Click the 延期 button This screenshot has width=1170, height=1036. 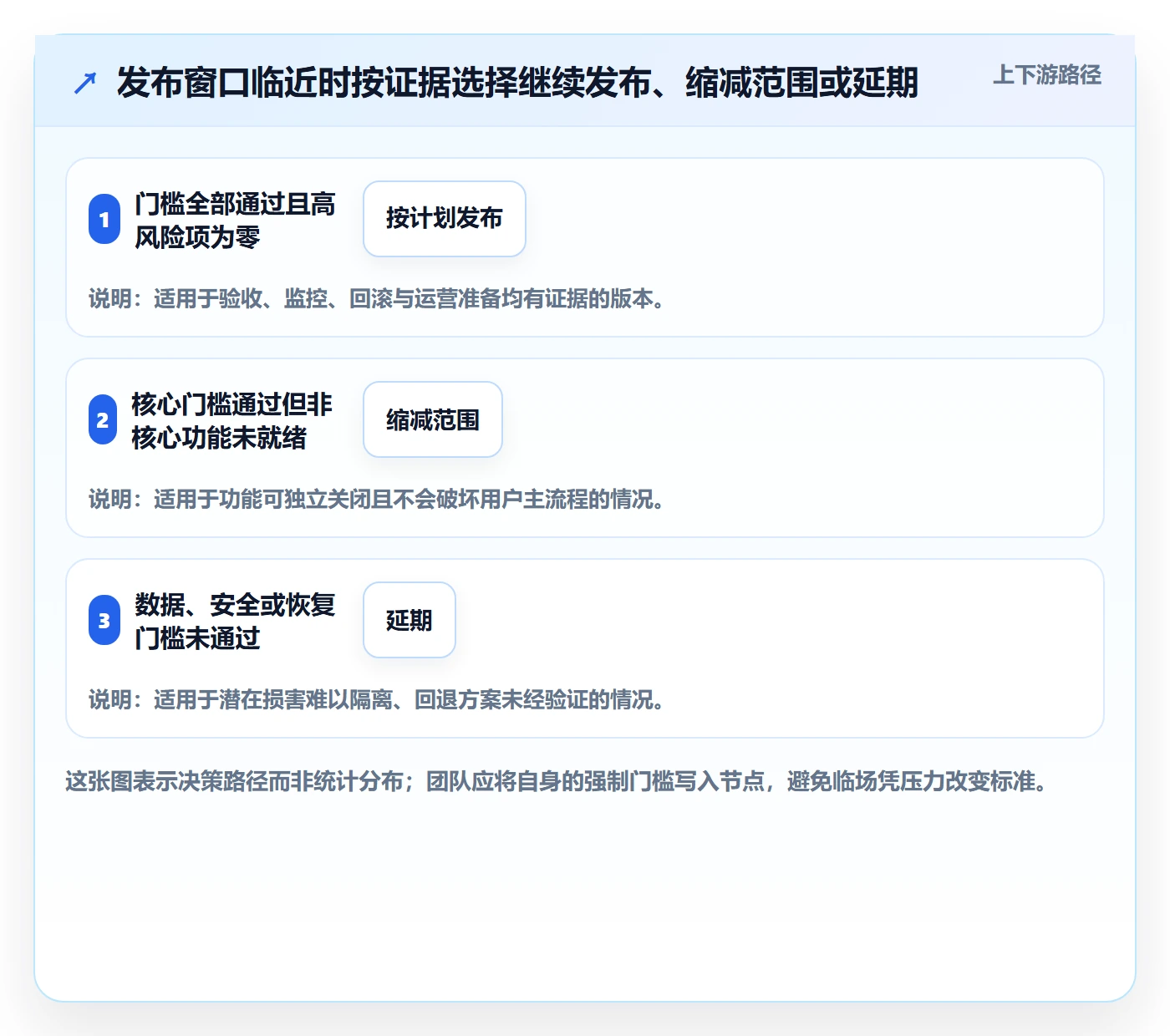pyautogui.click(x=409, y=620)
